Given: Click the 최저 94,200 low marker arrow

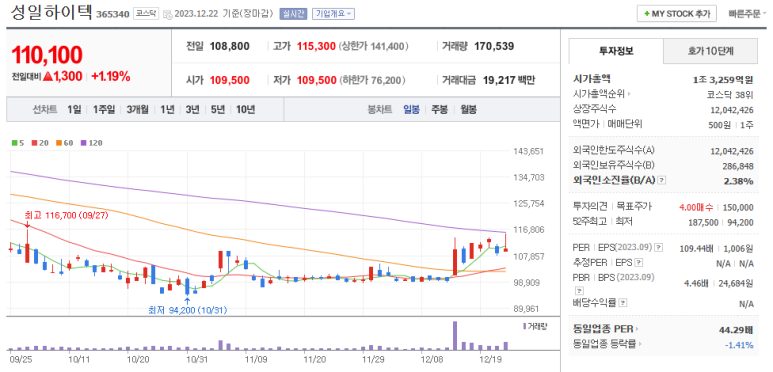Looking at the screenshot, I should coord(187,301).
